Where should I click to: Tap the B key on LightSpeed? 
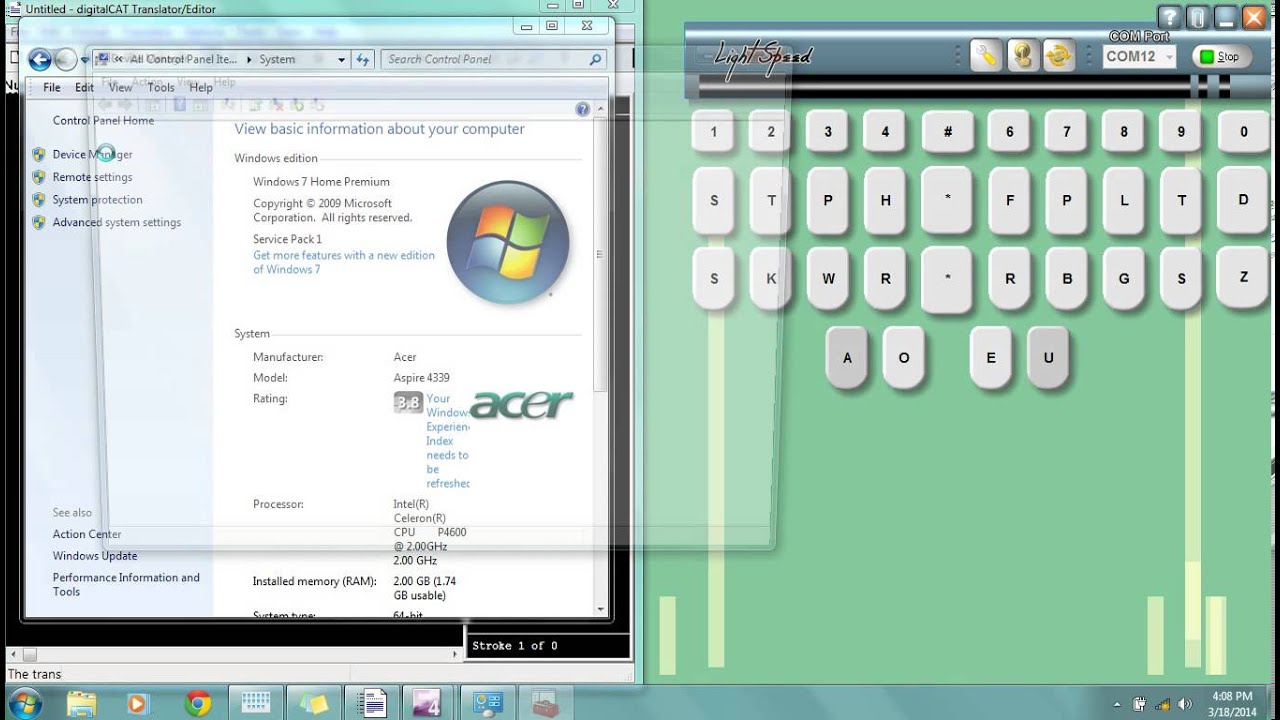point(1066,279)
